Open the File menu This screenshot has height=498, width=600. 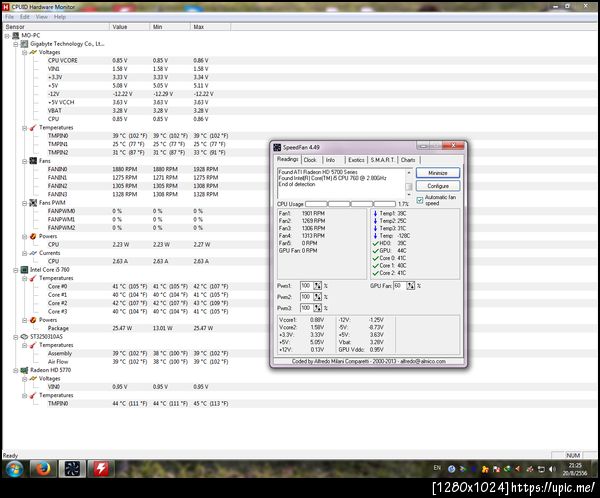10,17
